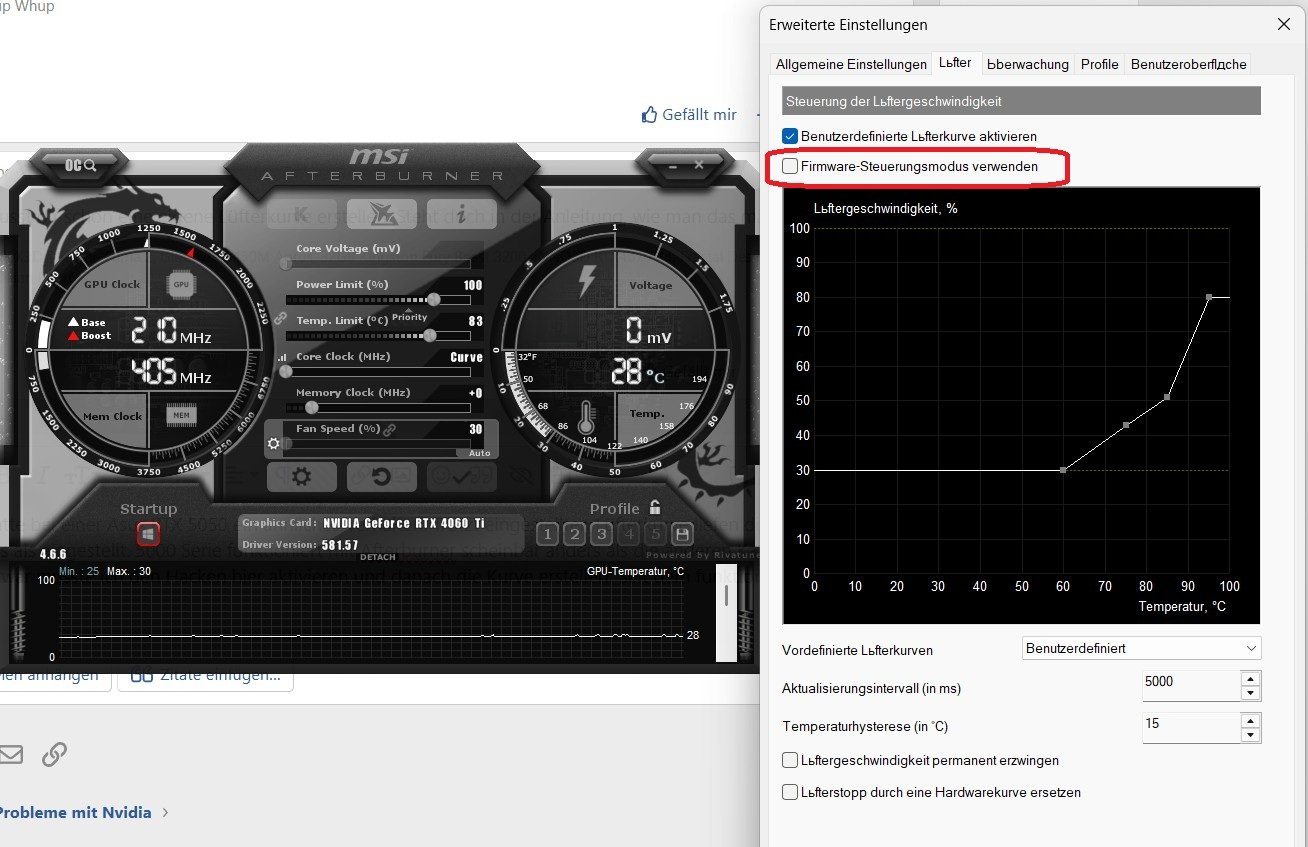Click the MEM chip icon in clock gauge
This screenshot has width=1308, height=847.
pyautogui.click(x=181, y=415)
